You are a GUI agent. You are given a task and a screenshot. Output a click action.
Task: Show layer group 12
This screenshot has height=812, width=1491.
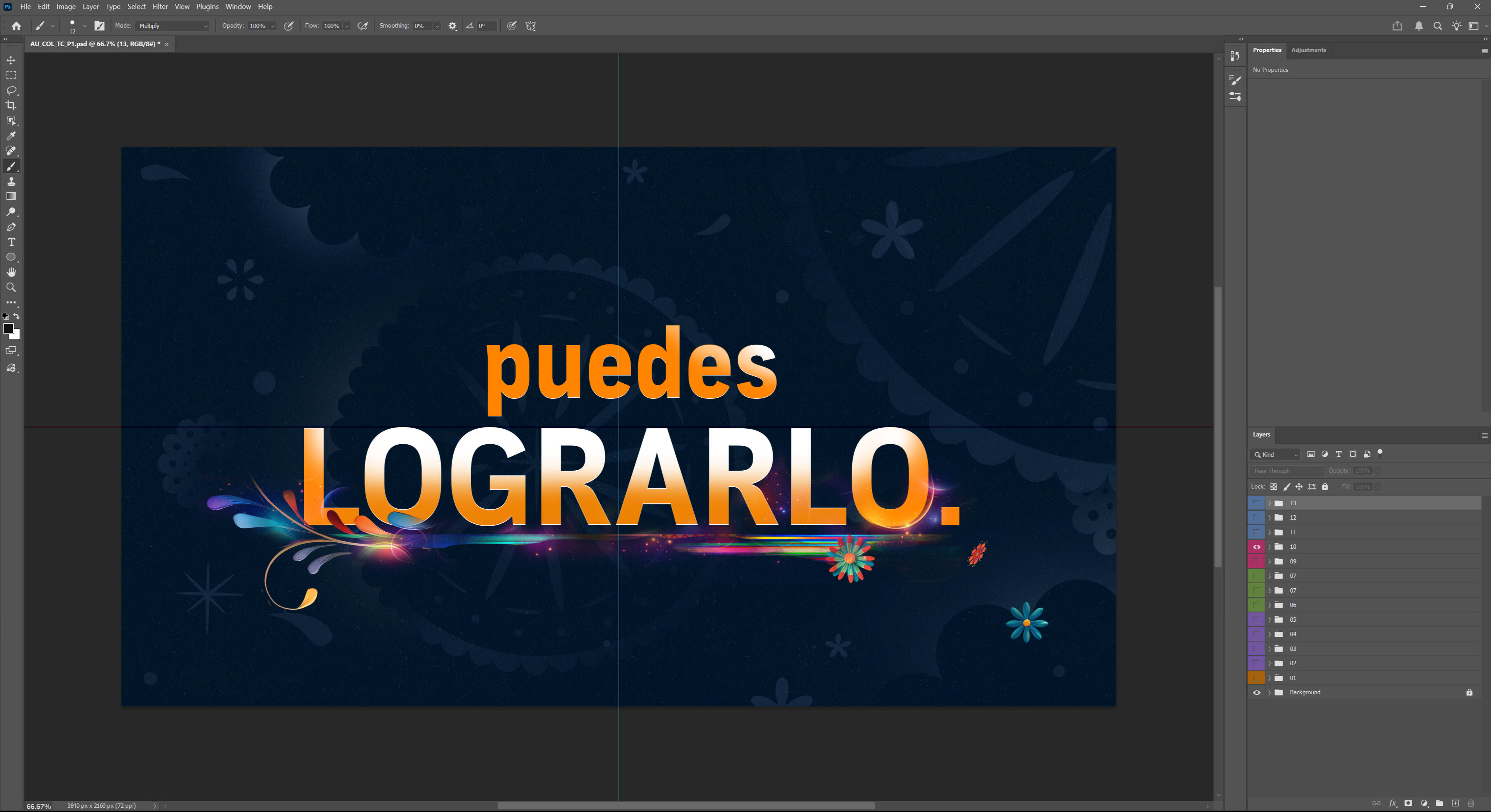[x=1257, y=517]
